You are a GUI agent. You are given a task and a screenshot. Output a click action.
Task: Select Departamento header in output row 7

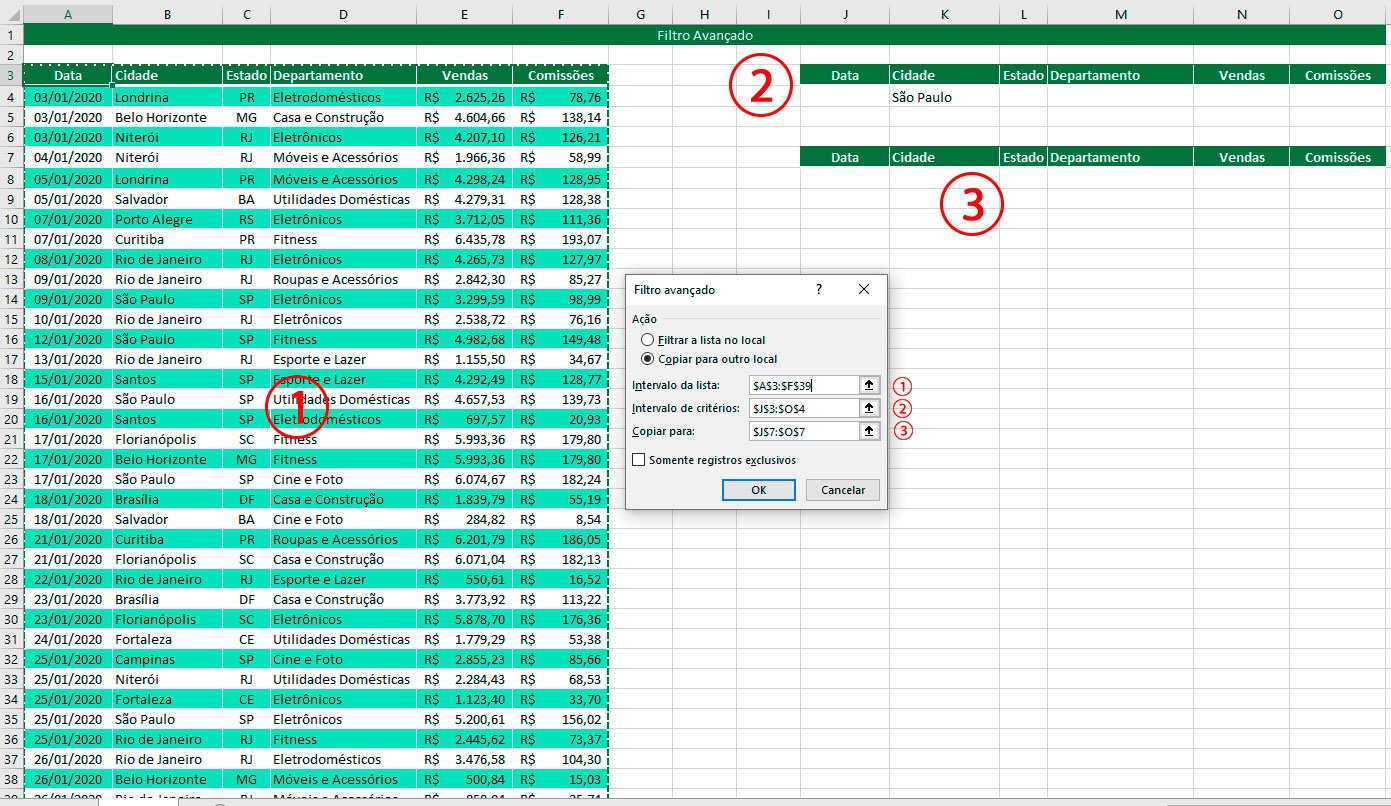[1120, 157]
